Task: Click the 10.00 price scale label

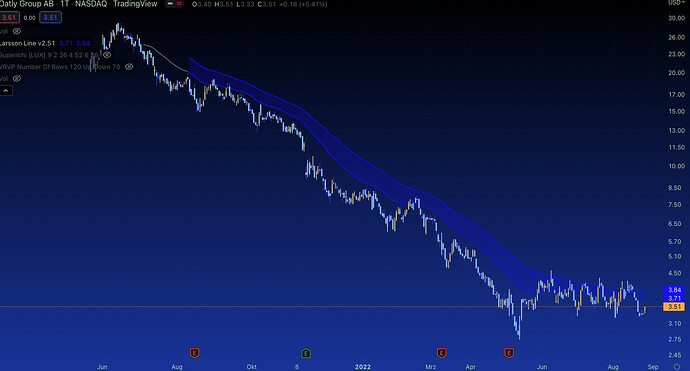Action: pos(676,166)
